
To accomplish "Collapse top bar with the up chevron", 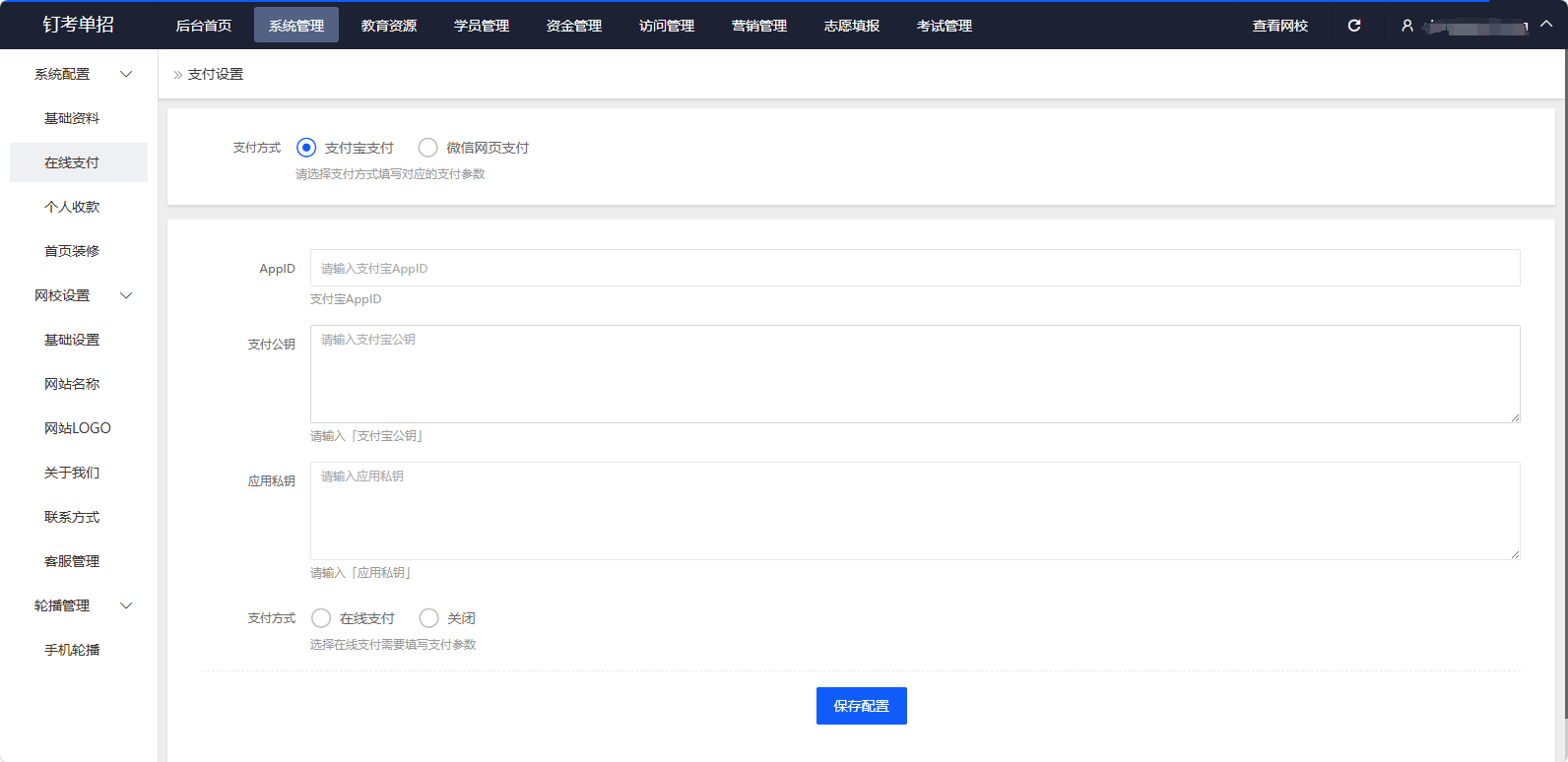I will click(x=1546, y=25).
